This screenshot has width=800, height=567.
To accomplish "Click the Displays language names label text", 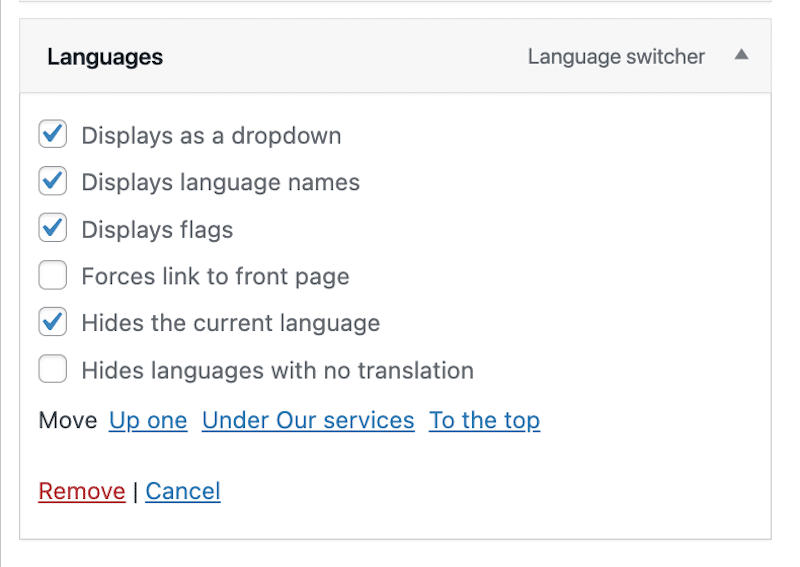I will (x=220, y=183).
